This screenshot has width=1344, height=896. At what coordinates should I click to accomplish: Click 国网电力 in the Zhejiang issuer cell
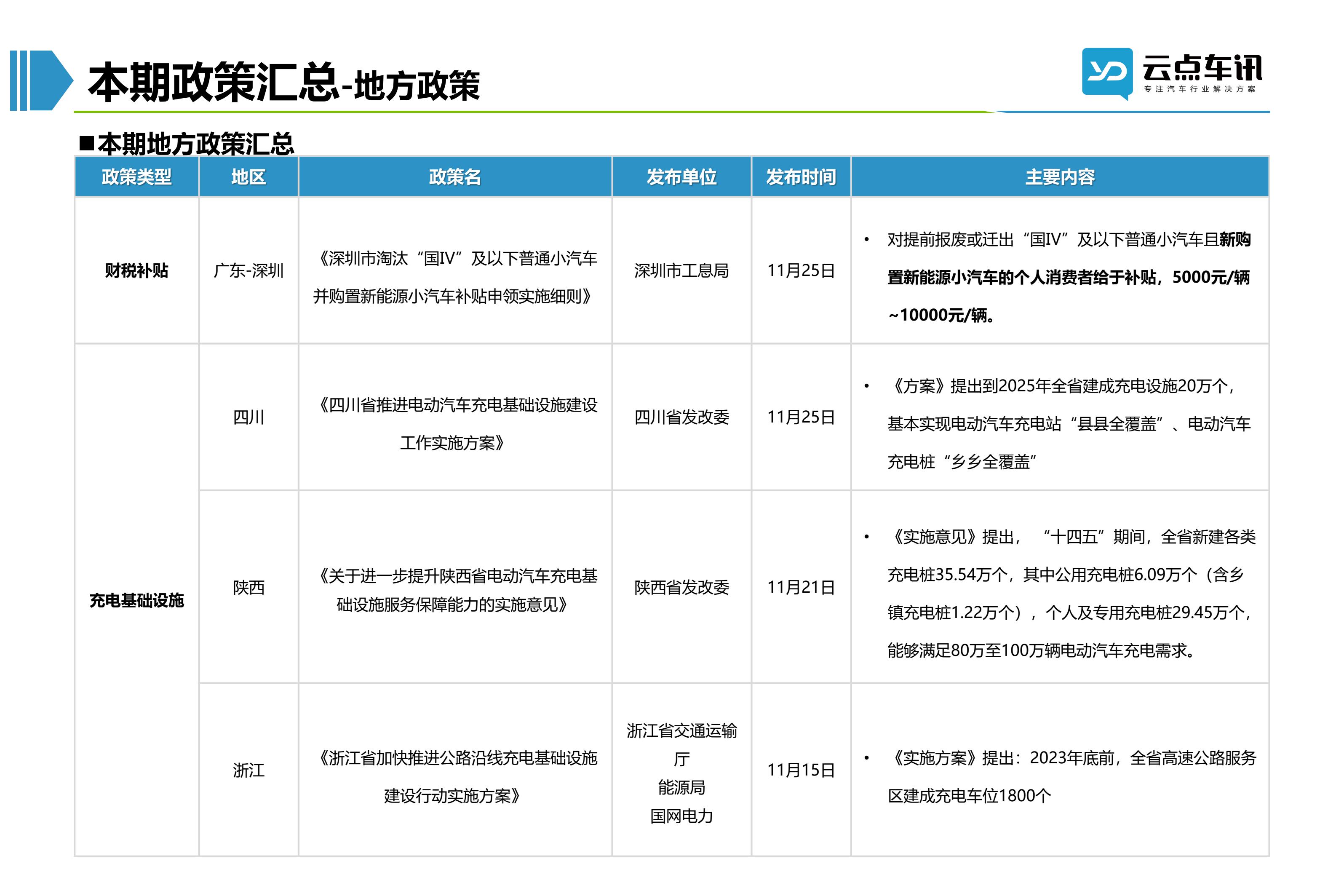pyautogui.click(x=681, y=816)
